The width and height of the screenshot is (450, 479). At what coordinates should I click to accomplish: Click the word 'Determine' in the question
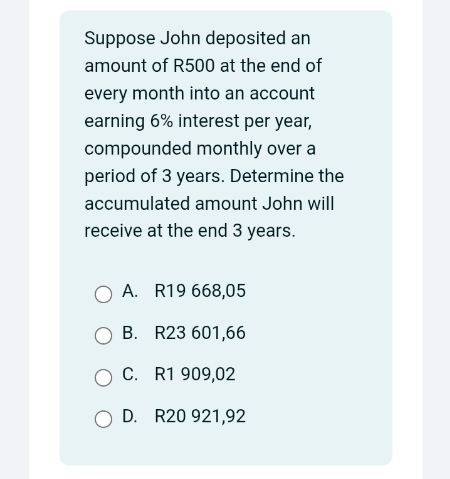(x=272, y=176)
